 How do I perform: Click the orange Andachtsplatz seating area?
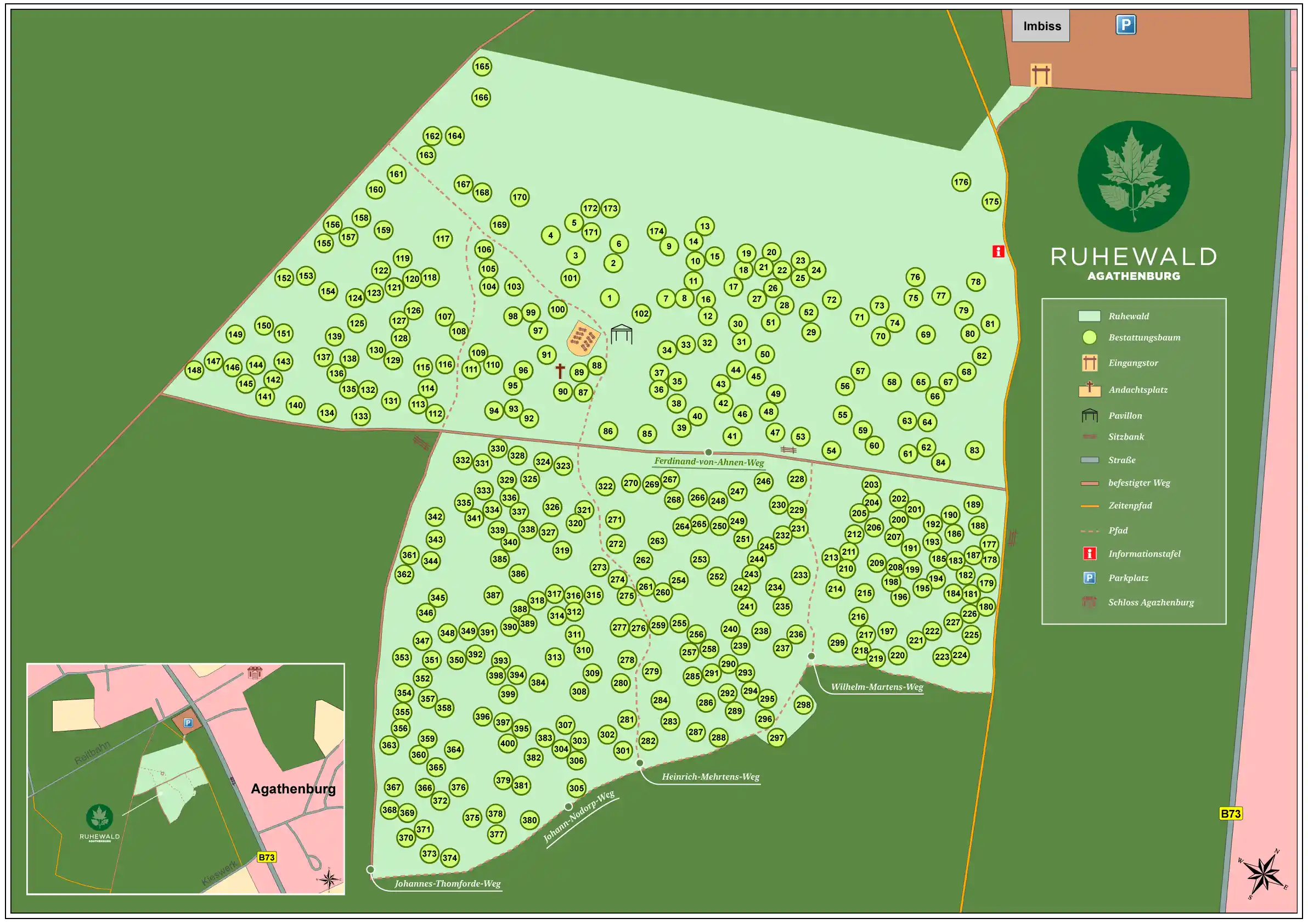[x=583, y=338]
